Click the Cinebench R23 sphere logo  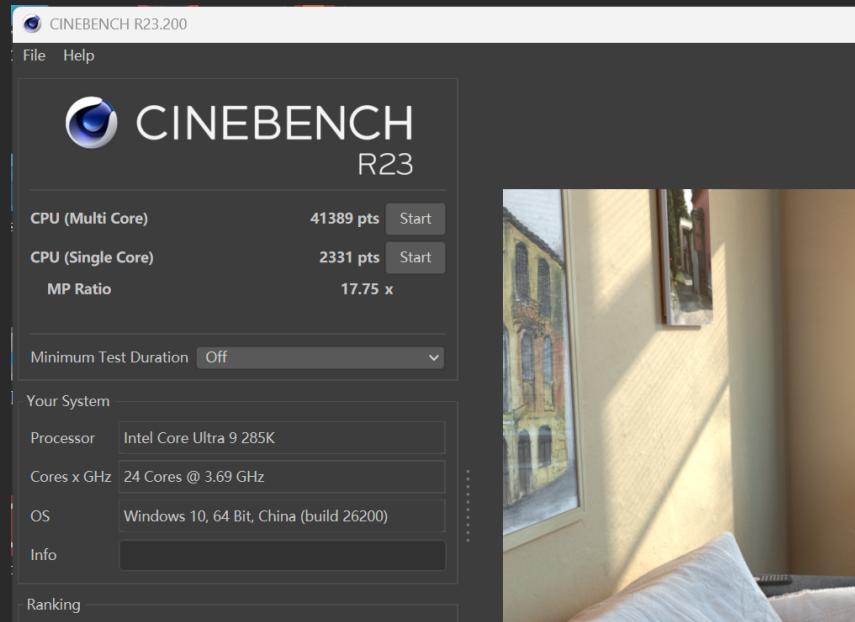click(x=91, y=123)
